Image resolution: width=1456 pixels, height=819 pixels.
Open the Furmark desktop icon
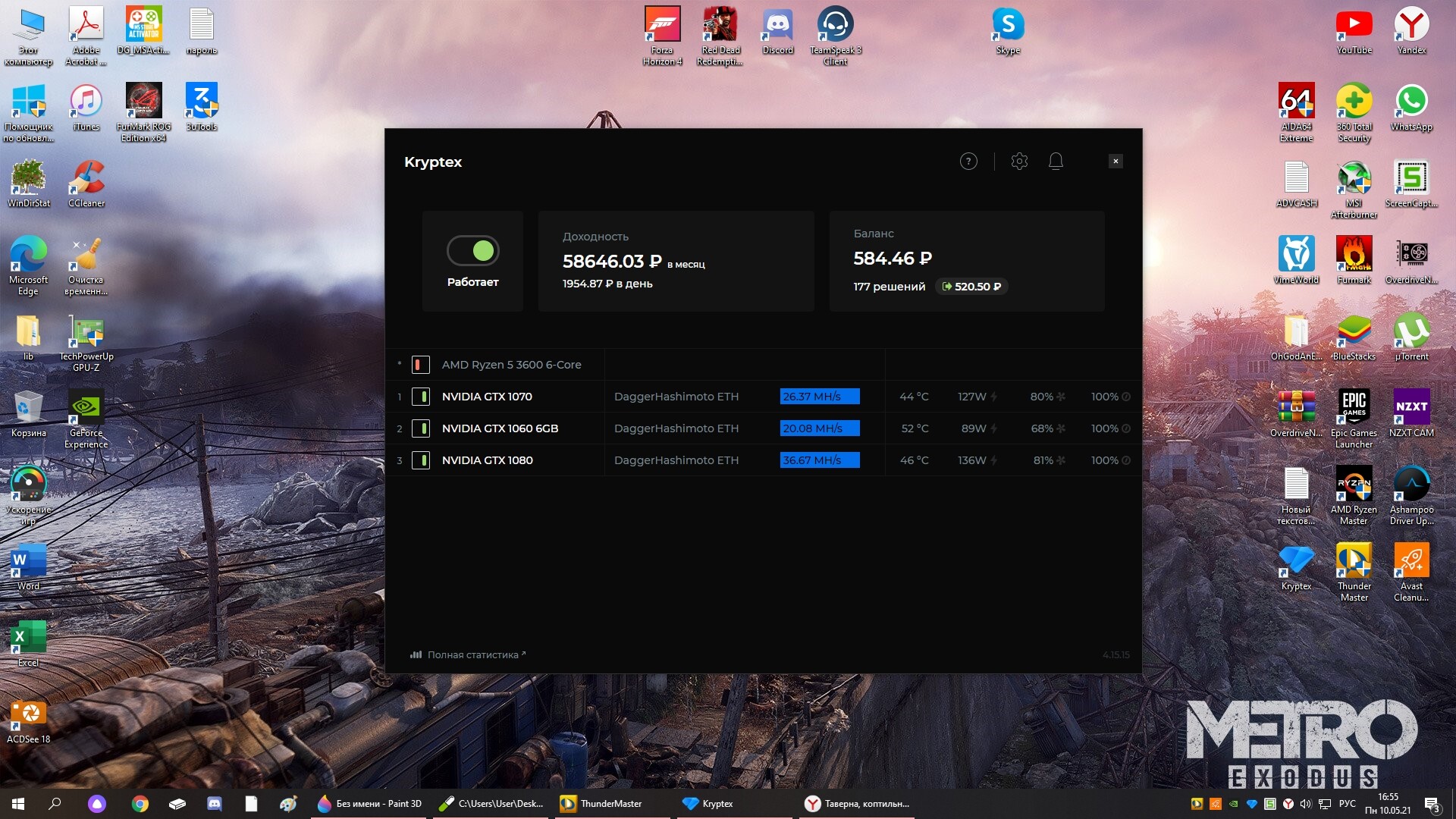[1354, 260]
